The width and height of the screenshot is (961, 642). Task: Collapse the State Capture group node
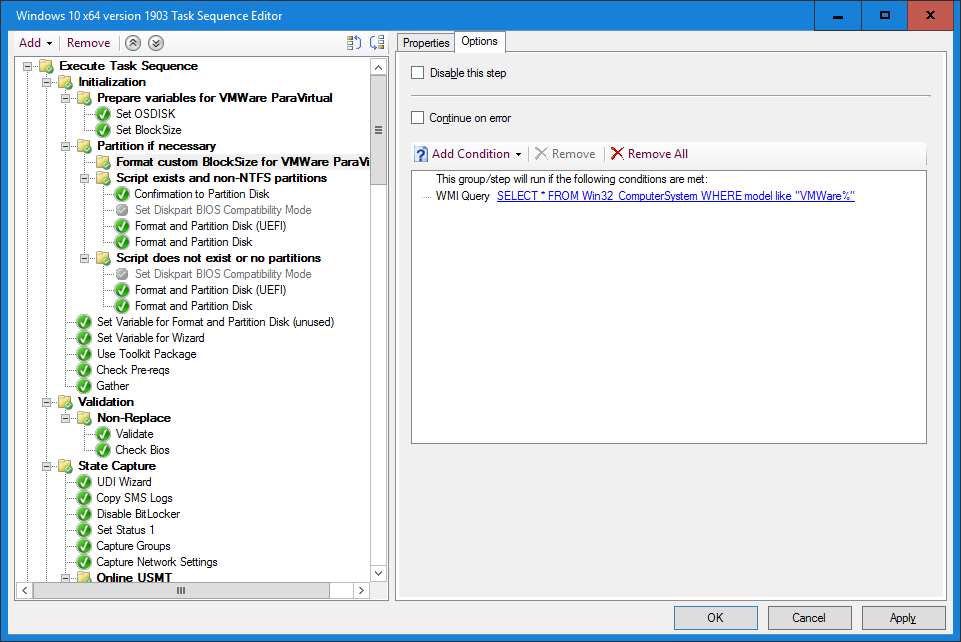(x=46, y=466)
